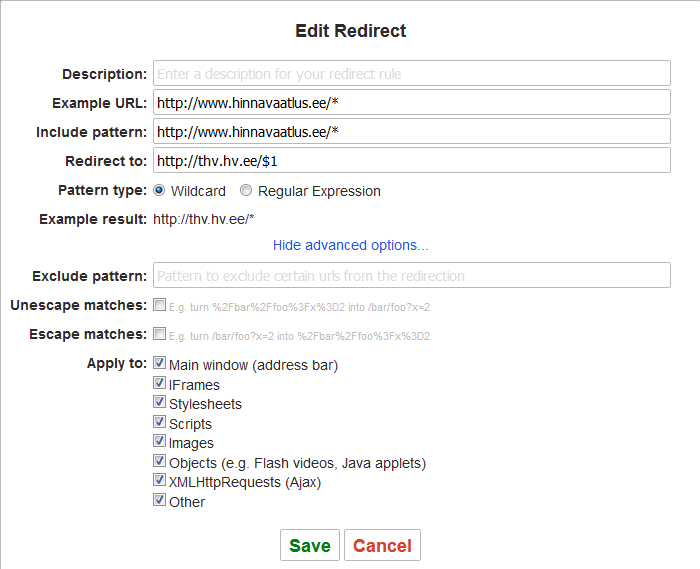Focus the Exclude pattern field
700x569 pixels.
[x=412, y=275]
